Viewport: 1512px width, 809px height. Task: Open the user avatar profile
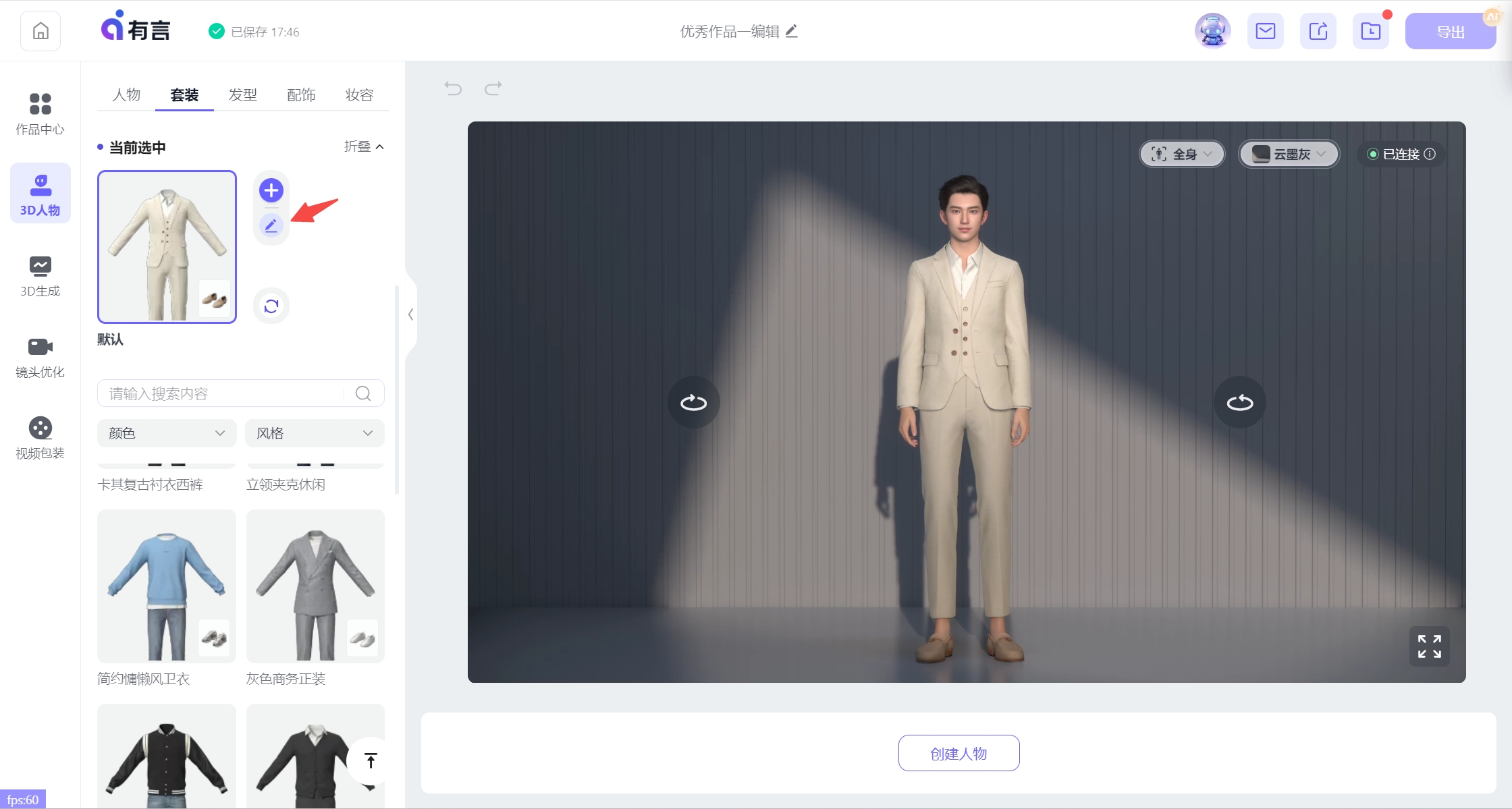tap(1213, 31)
